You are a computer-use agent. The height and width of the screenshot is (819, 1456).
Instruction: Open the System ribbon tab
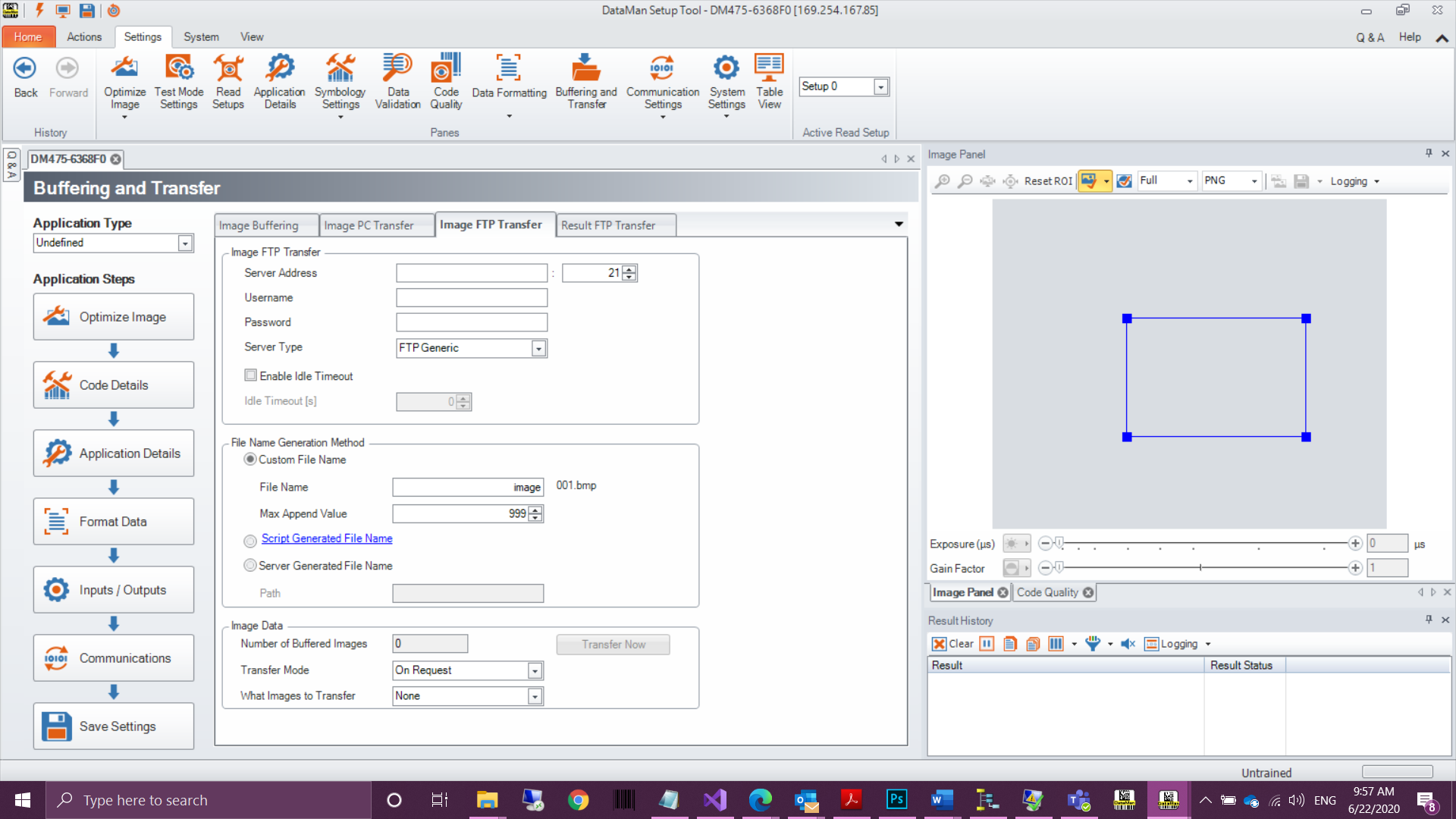[201, 36]
